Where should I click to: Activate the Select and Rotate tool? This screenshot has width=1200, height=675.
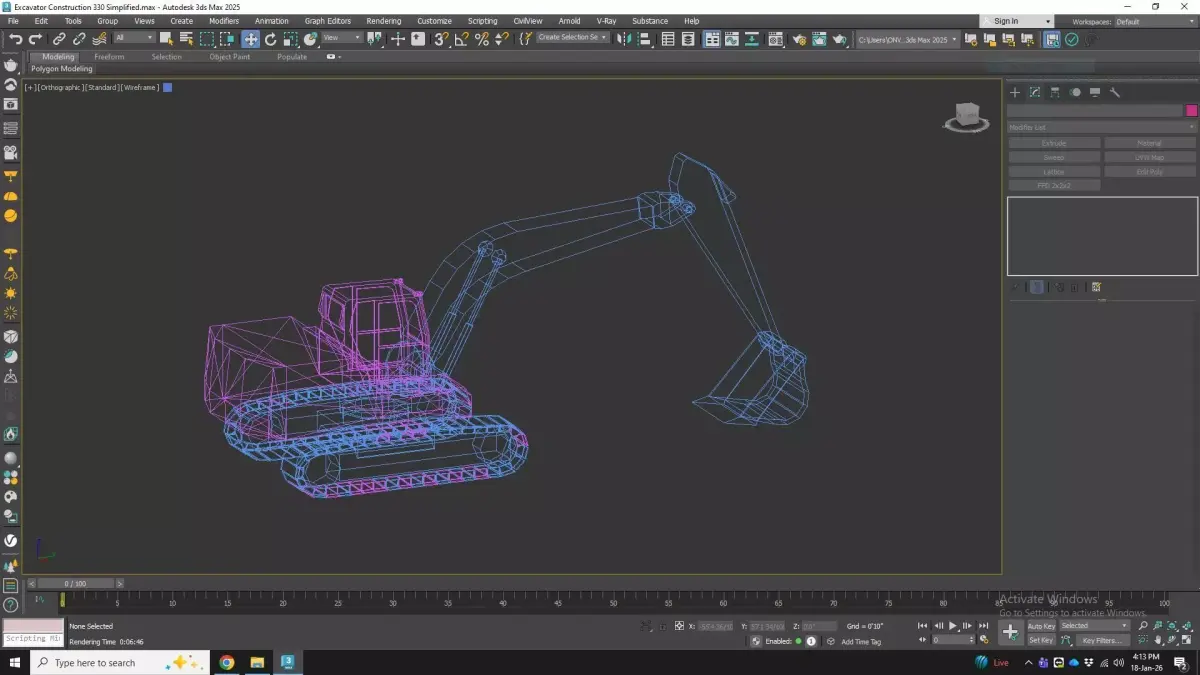[270, 39]
